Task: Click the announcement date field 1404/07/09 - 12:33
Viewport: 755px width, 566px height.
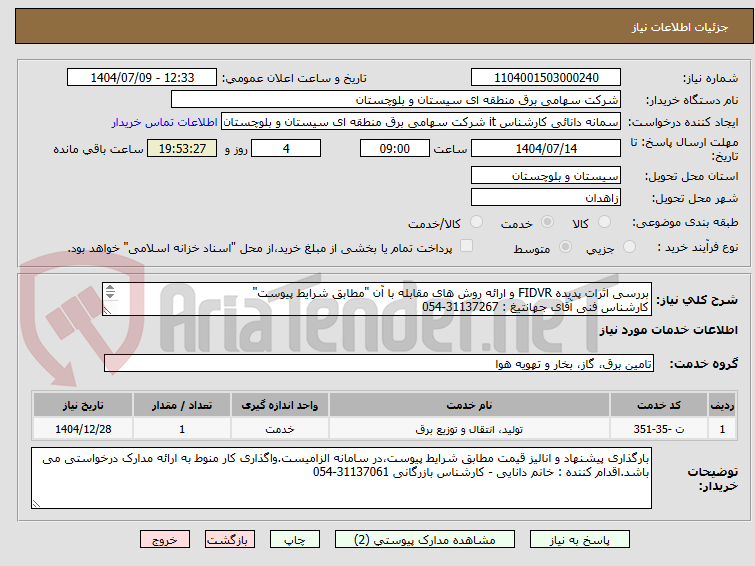Action: click(x=142, y=78)
